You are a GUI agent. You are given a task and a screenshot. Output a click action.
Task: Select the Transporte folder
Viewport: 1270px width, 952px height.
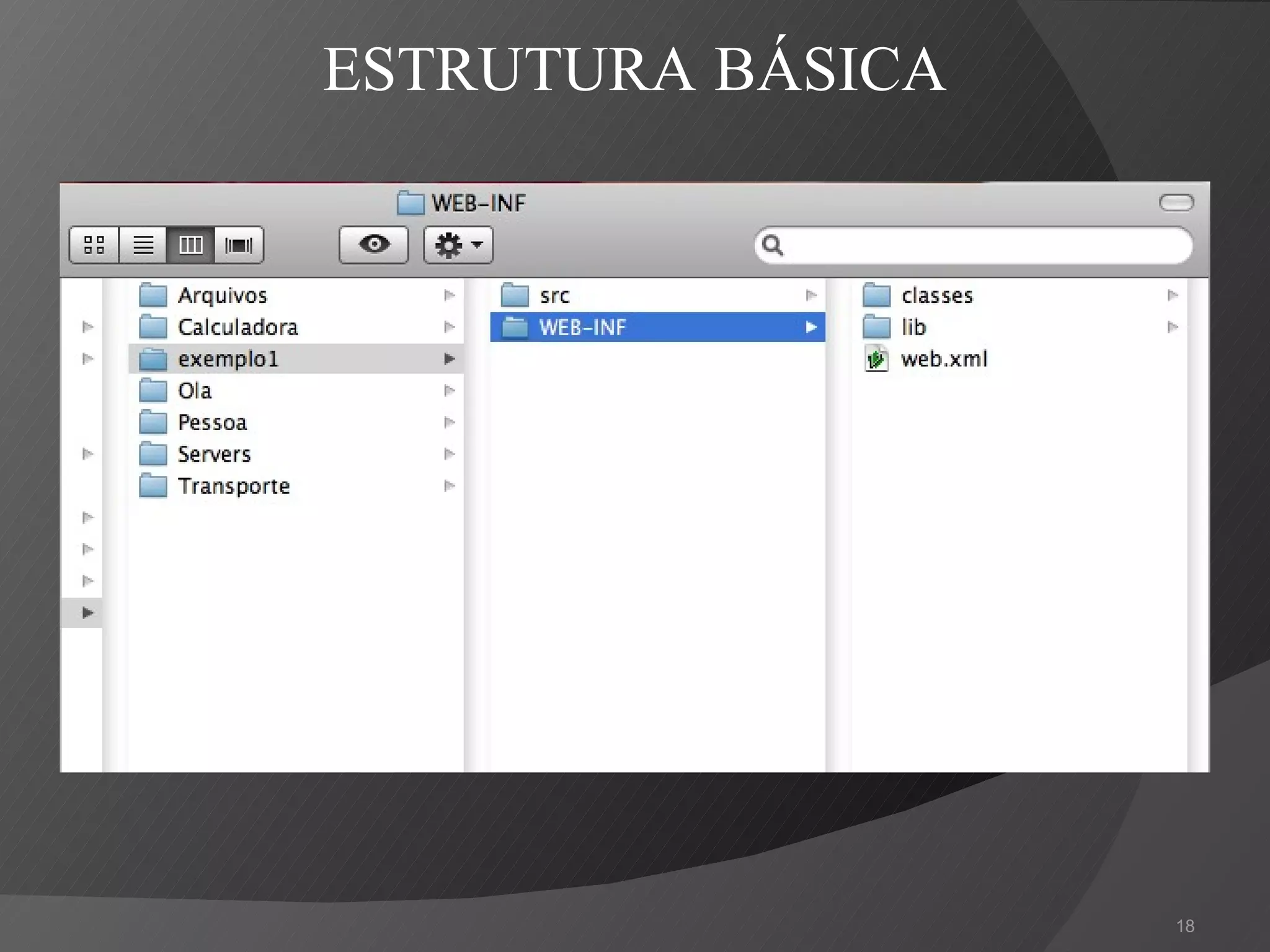296,486
